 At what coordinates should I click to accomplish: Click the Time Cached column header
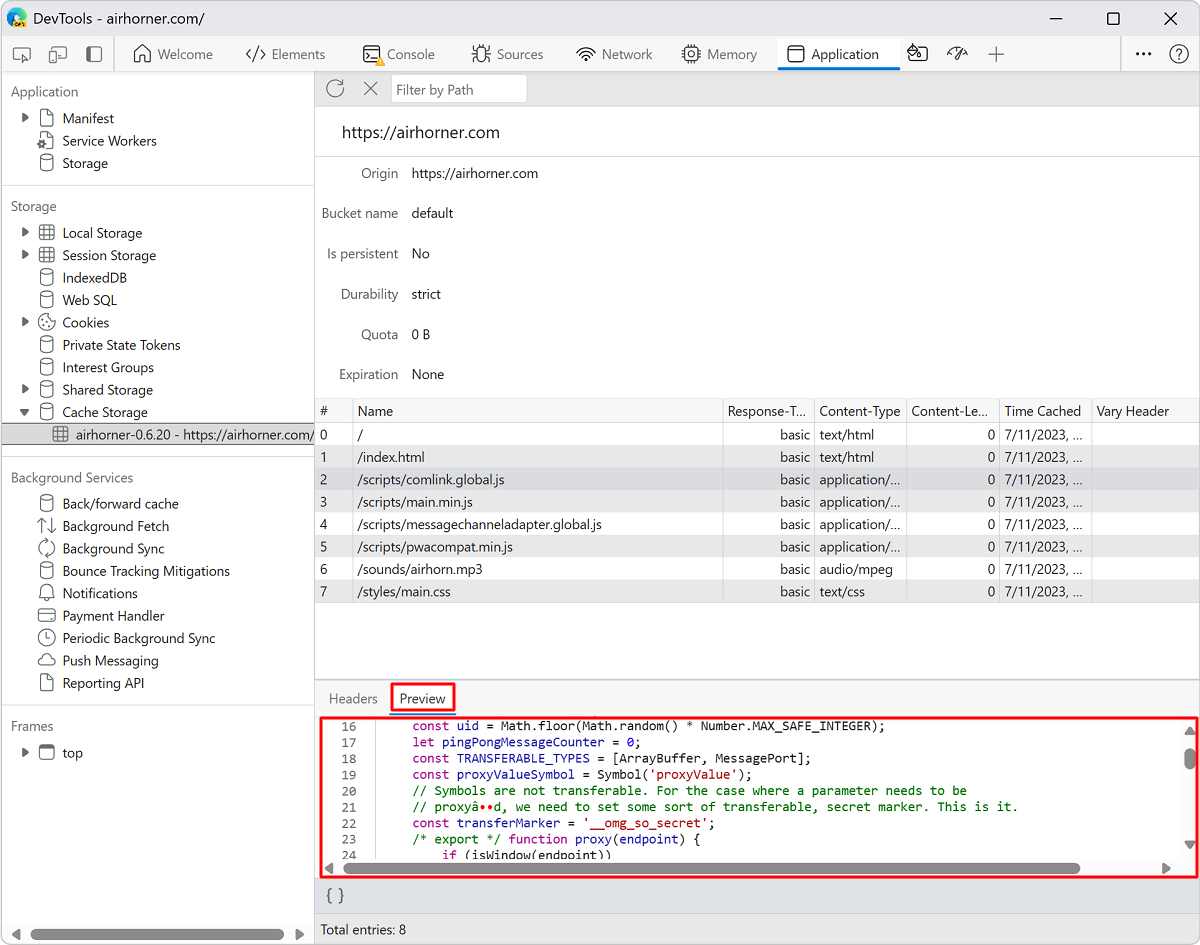[1042, 411]
